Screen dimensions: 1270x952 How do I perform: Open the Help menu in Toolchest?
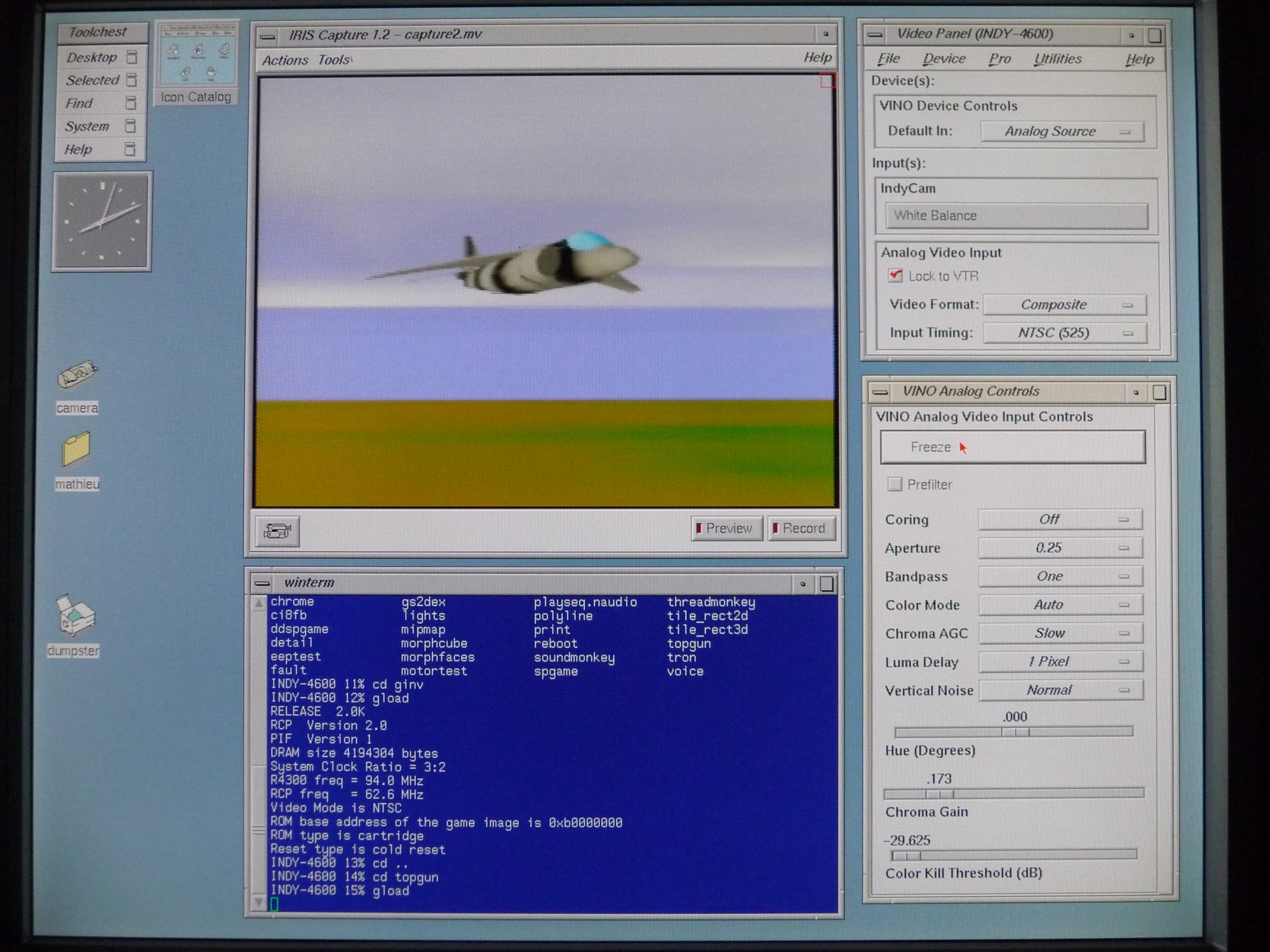coord(78,149)
